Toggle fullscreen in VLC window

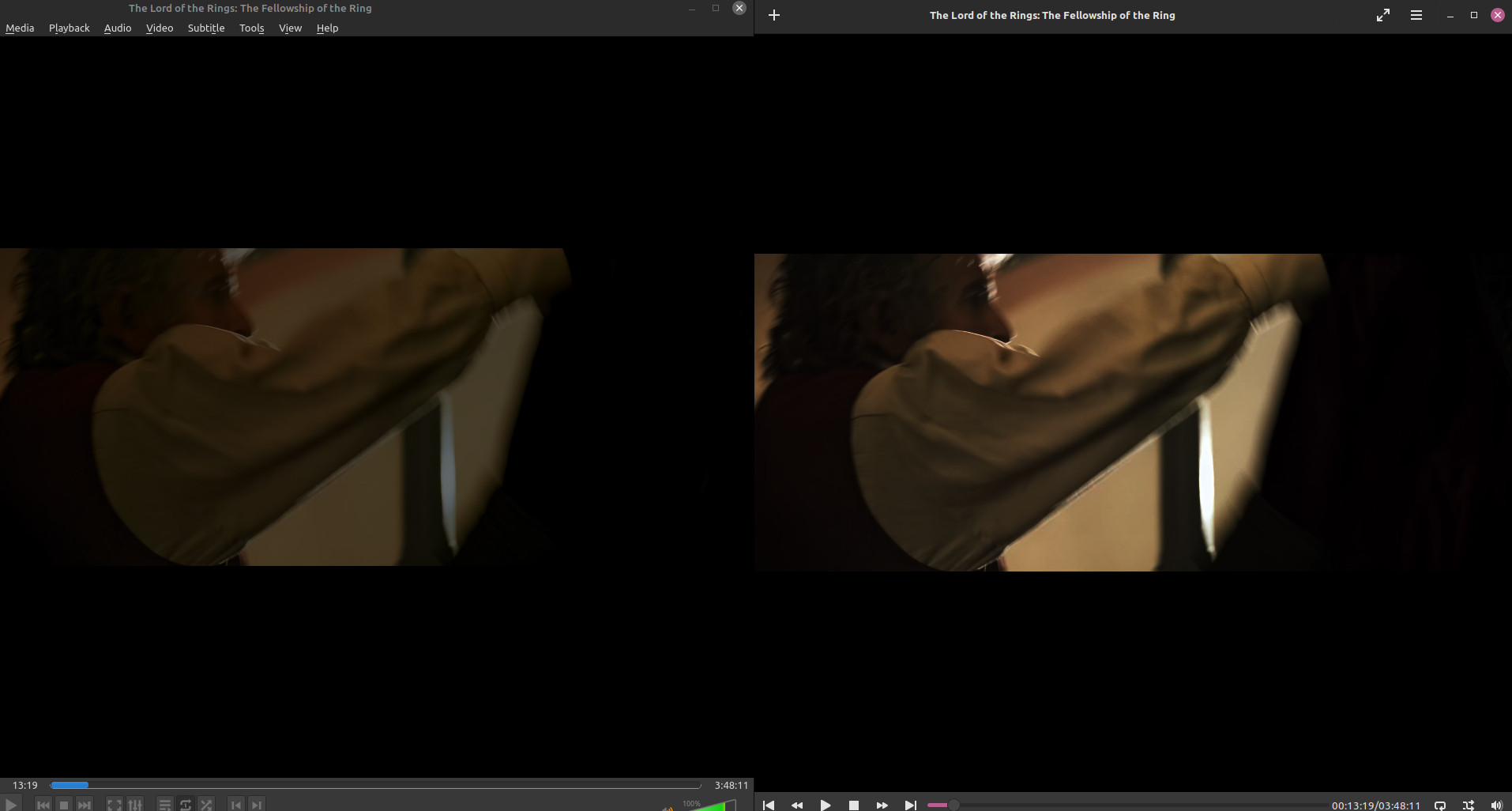click(x=115, y=805)
